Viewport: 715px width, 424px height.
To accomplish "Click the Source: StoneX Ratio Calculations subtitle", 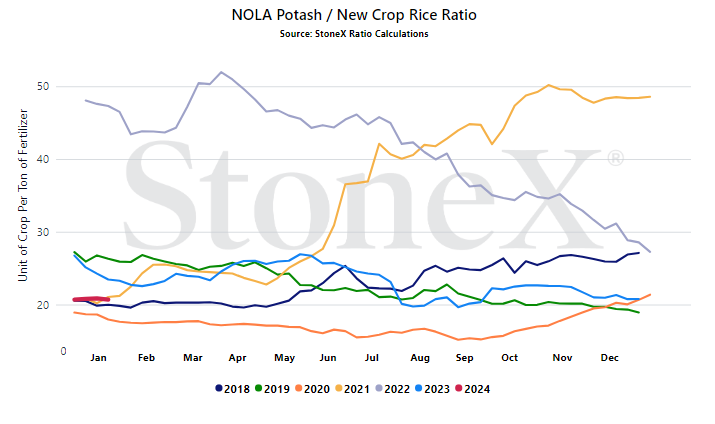I will pos(354,34).
